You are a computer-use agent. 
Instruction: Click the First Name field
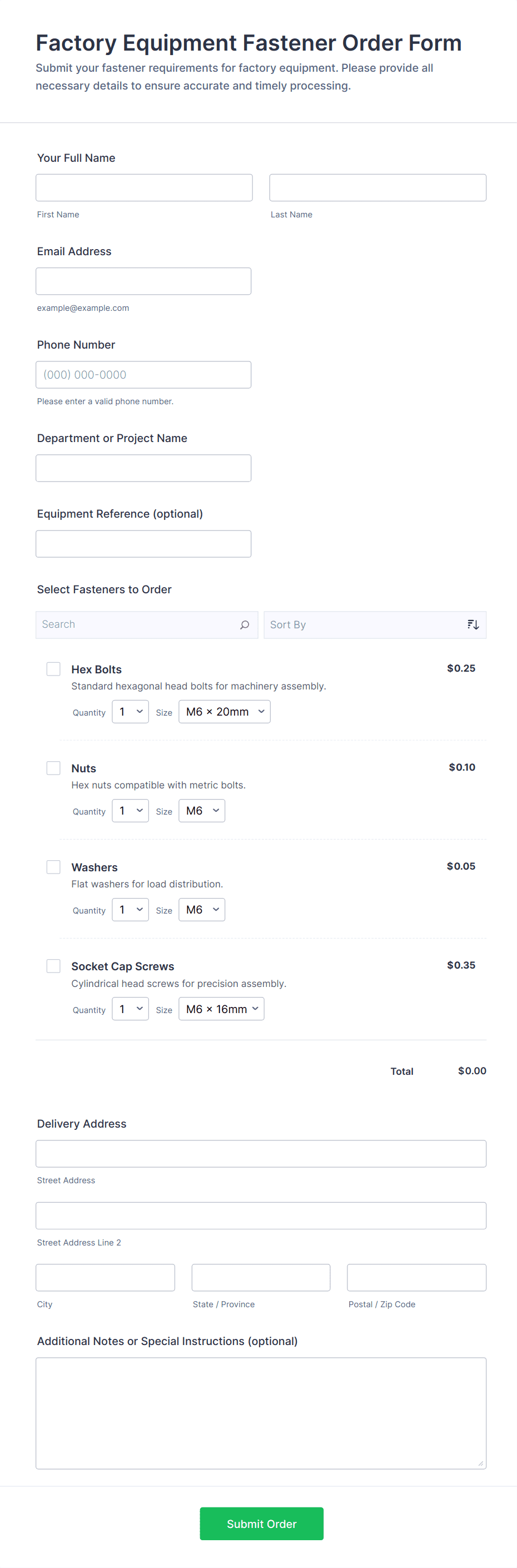point(144,187)
